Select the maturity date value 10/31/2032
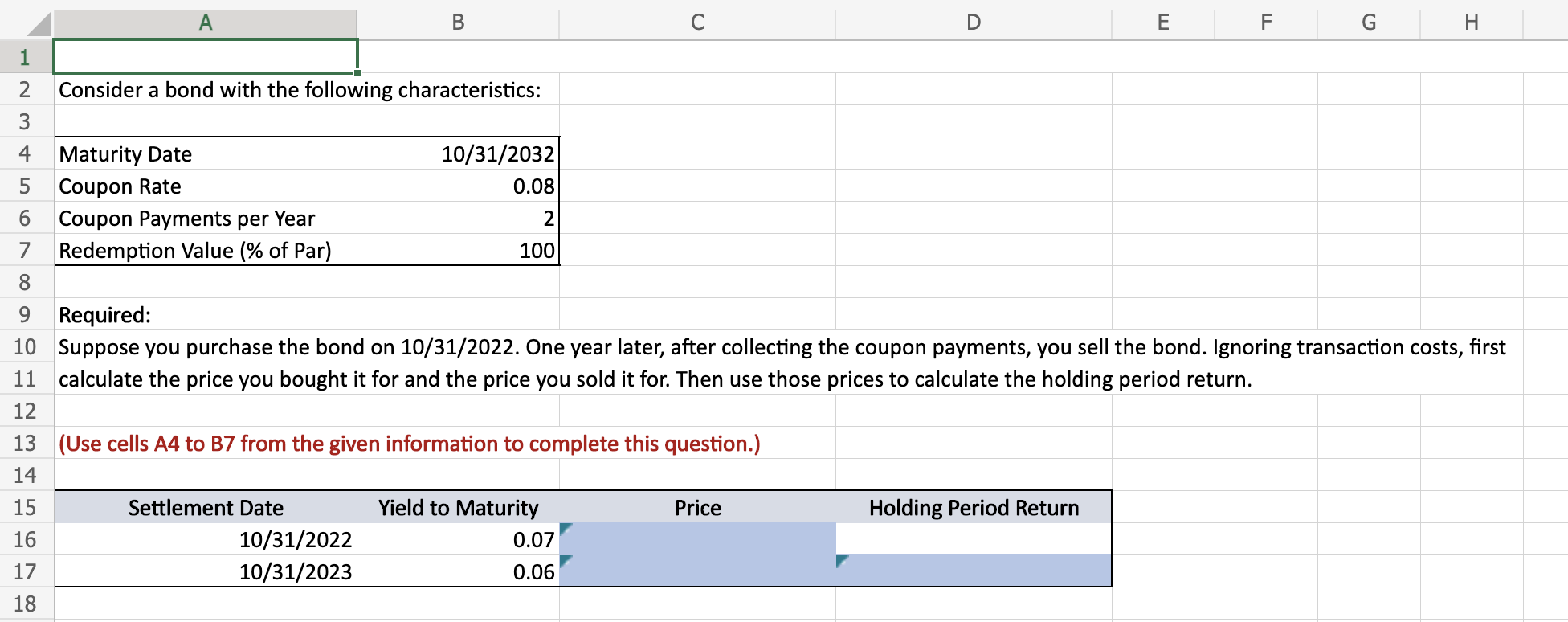Image resolution: width=1568 pixels, height=622 pixels. coord(458,153)
